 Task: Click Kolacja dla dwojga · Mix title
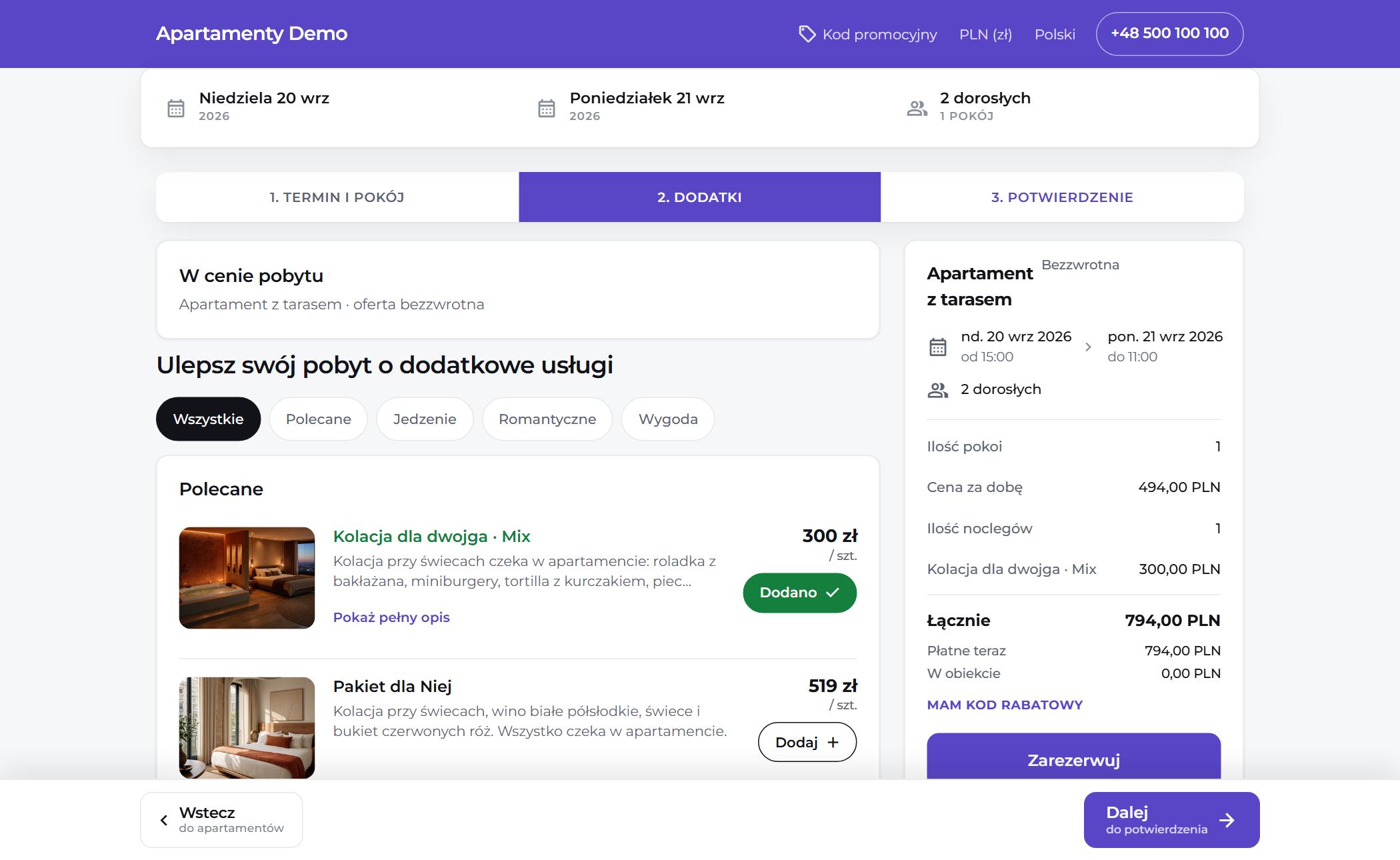pos(431,537)
